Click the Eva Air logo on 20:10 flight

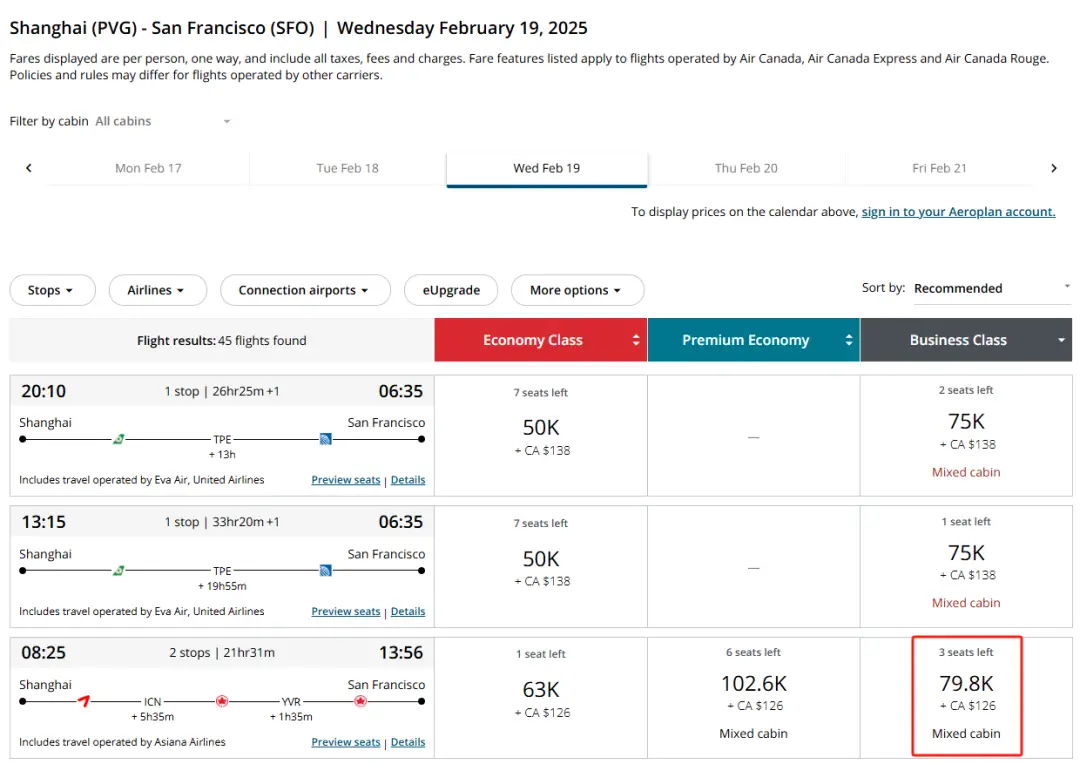pos(118,439)
